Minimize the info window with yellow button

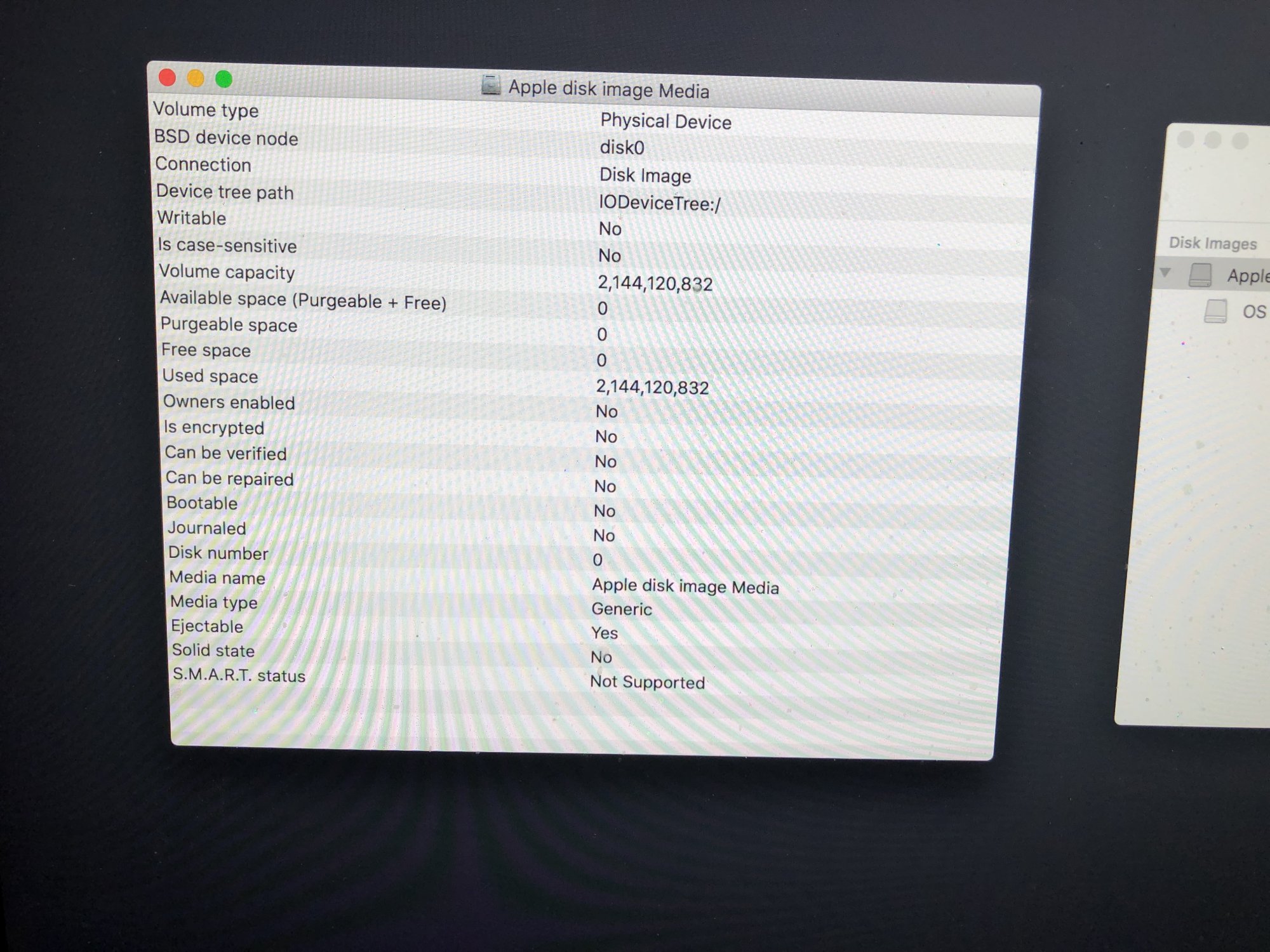[x=196, y=78]
